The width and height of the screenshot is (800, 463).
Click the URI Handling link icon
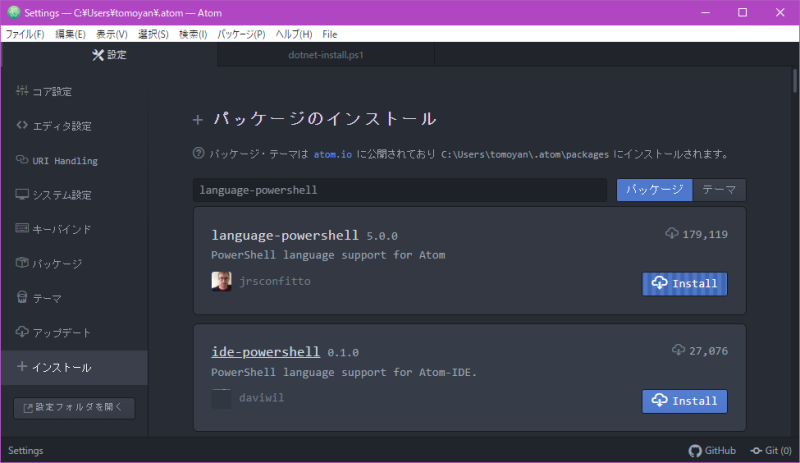pyautogui.click(x=22, y=160)
